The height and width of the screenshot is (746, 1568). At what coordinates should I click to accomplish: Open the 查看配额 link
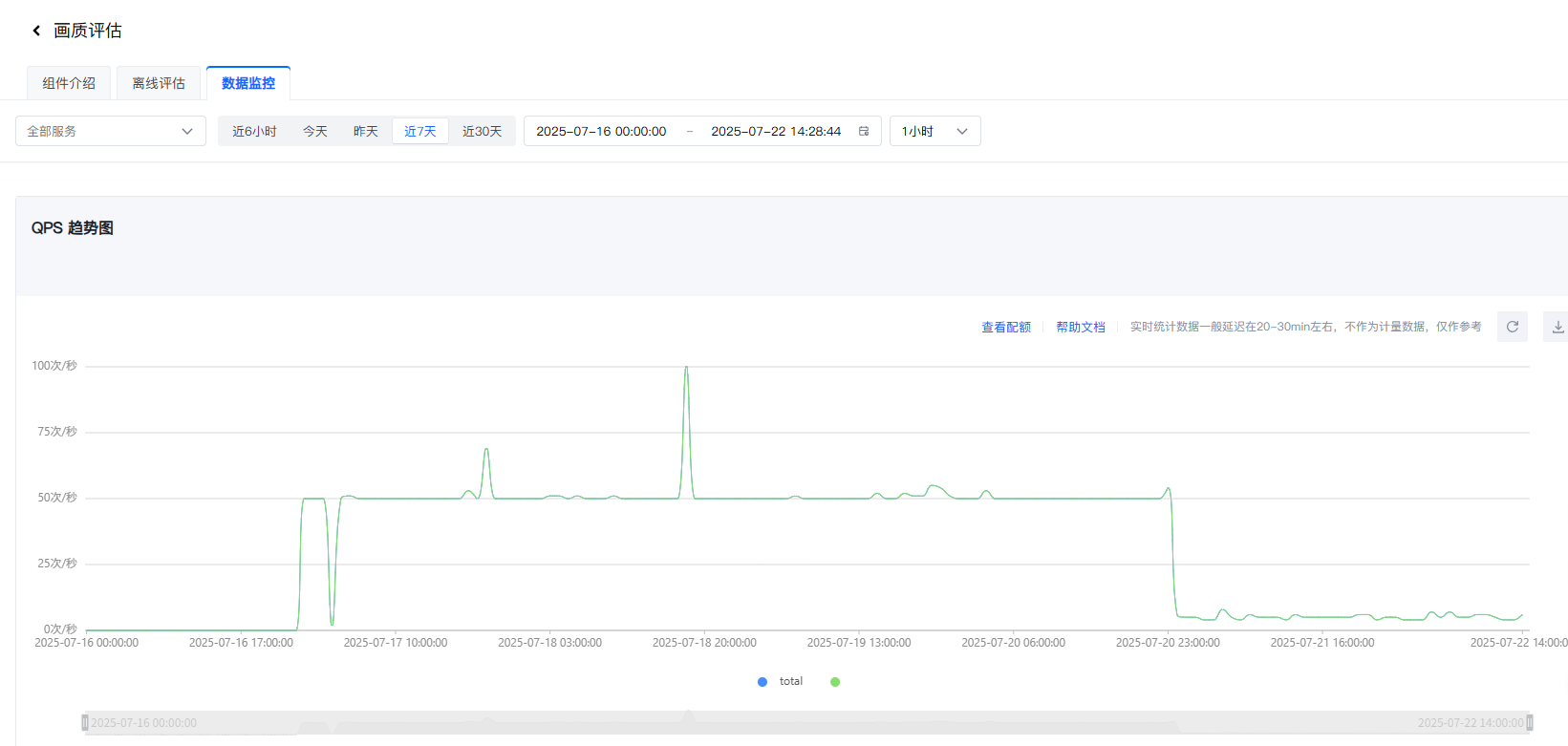(1006, 327)
